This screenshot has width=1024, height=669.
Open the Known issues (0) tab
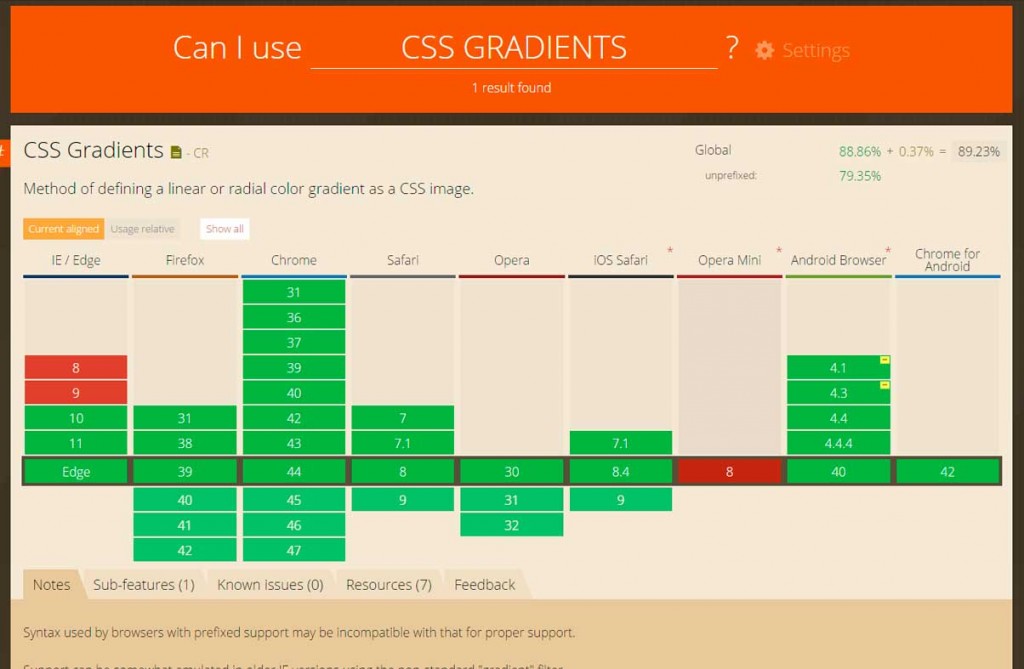coord(270,585)
